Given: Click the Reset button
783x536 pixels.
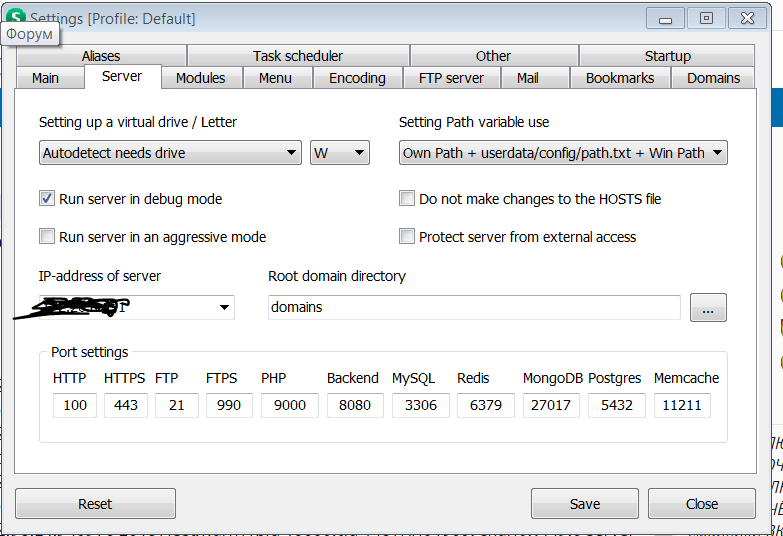Looking at the screenshot, I should 95,504.
